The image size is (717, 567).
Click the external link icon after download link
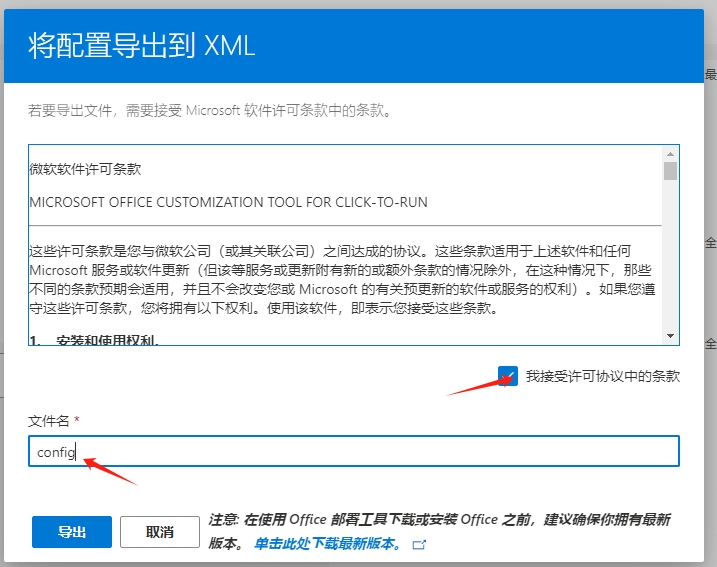419,545
